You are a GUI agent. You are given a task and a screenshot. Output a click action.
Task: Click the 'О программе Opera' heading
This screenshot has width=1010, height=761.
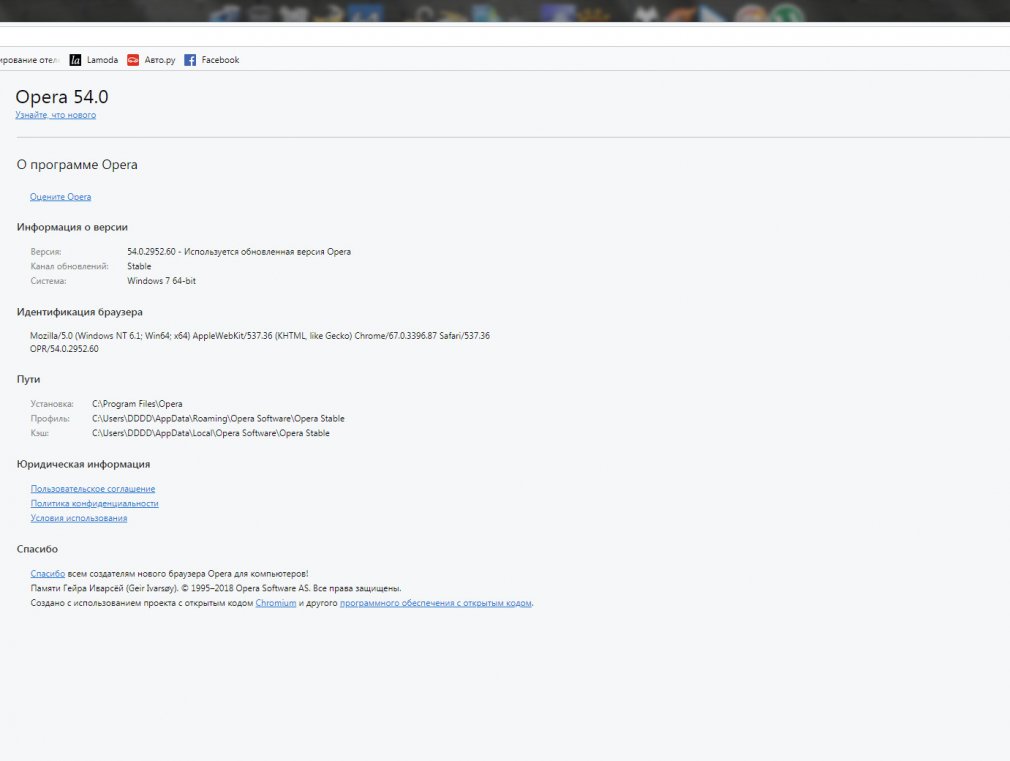[77, 164]
